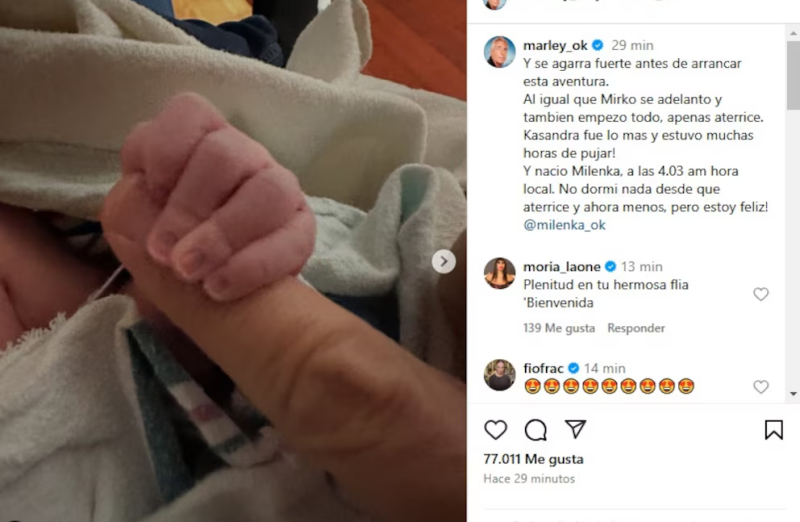Screen dimensions: 800x522
Task: Open @milenka_ok mention link
Action: pyautogui.click(x=564, y=225)
